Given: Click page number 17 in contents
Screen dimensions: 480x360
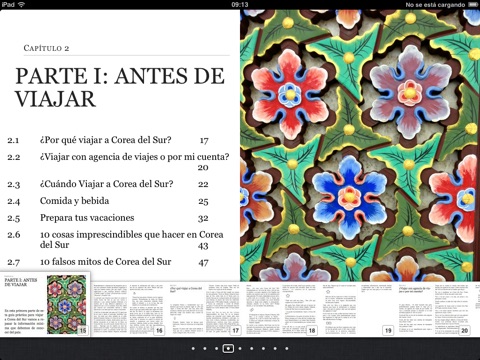Looking at the screenshot, I should point(204,141).
